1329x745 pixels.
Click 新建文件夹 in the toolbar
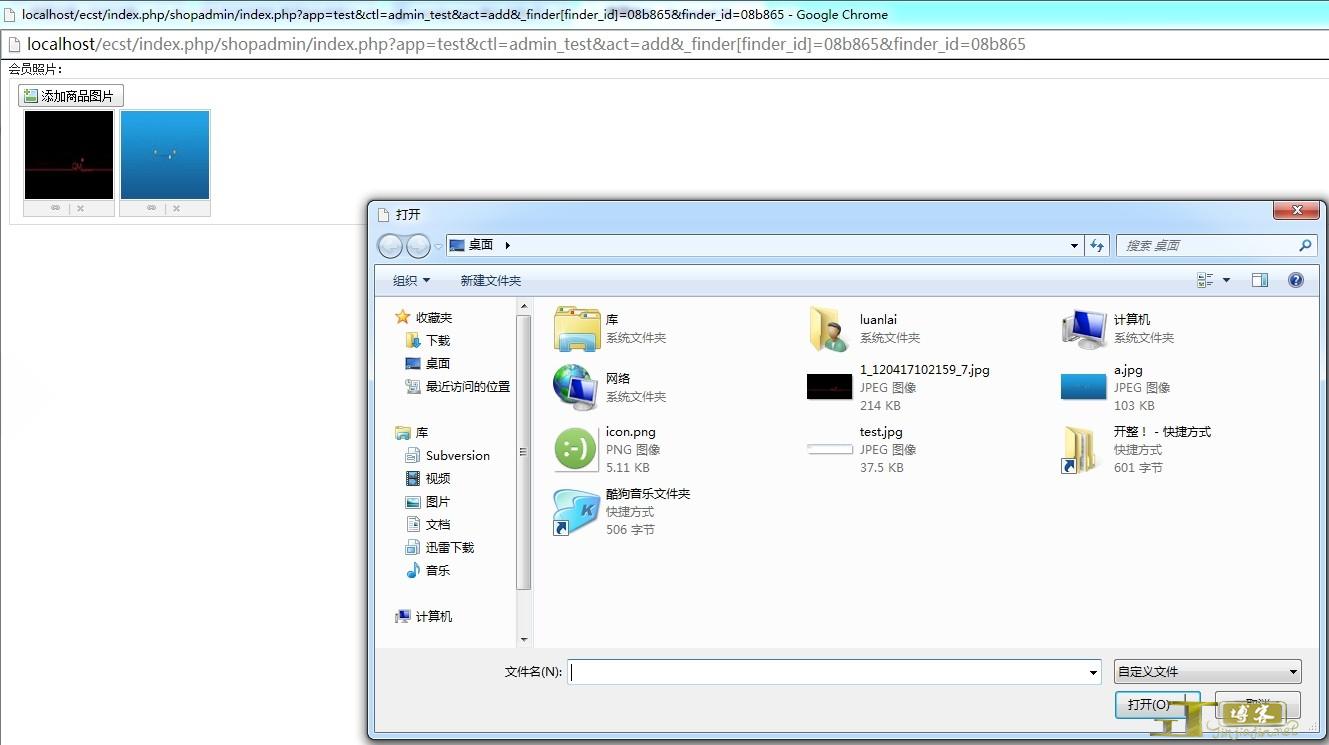pos(490,281)
